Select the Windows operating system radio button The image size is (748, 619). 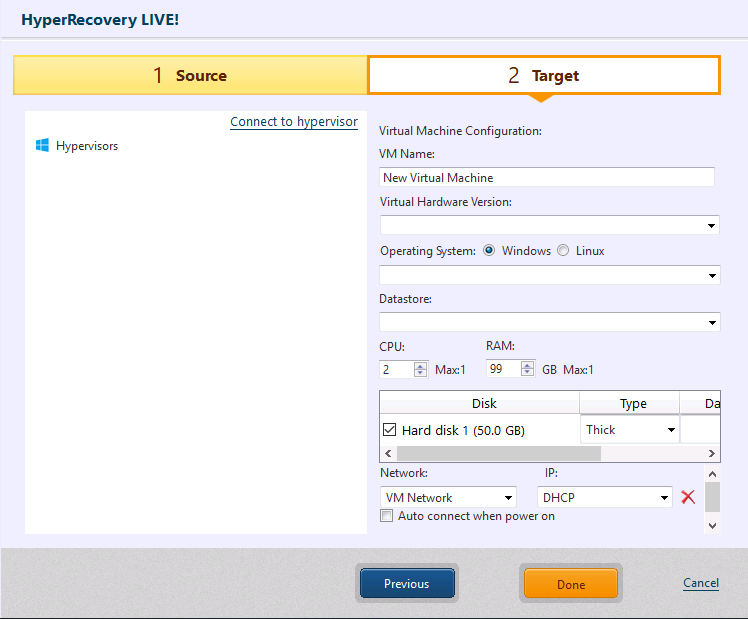pyautogui.click(x=489, y=251)
